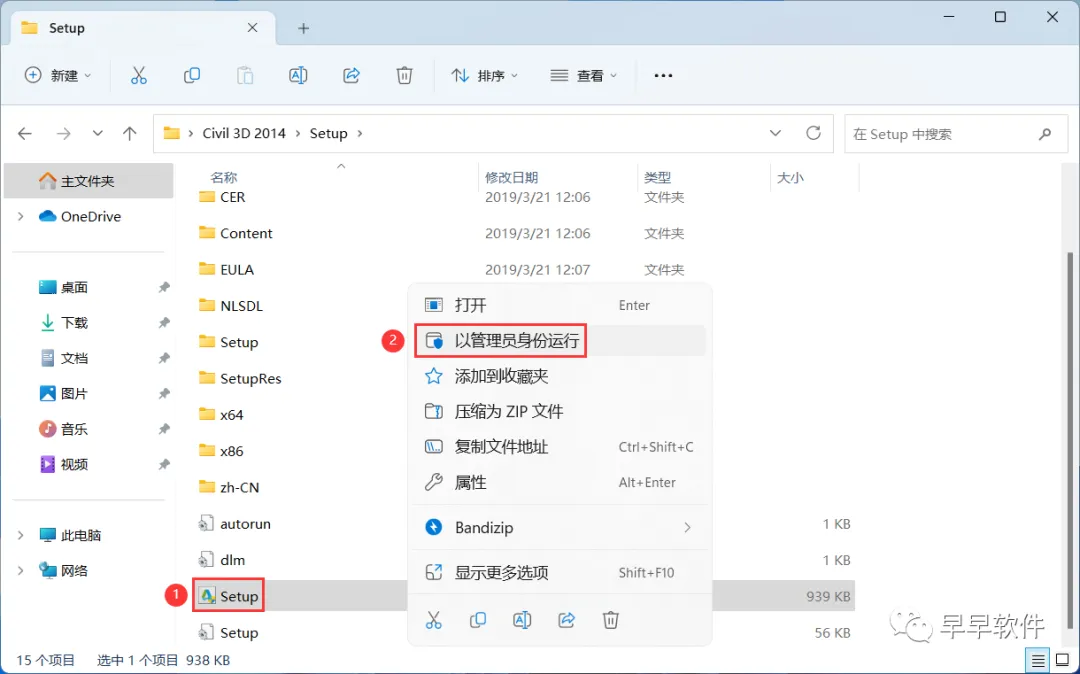
Task: Choose 以管理员身份运行 from context menu
Action: pyautogui.click(x=560, y=341)
